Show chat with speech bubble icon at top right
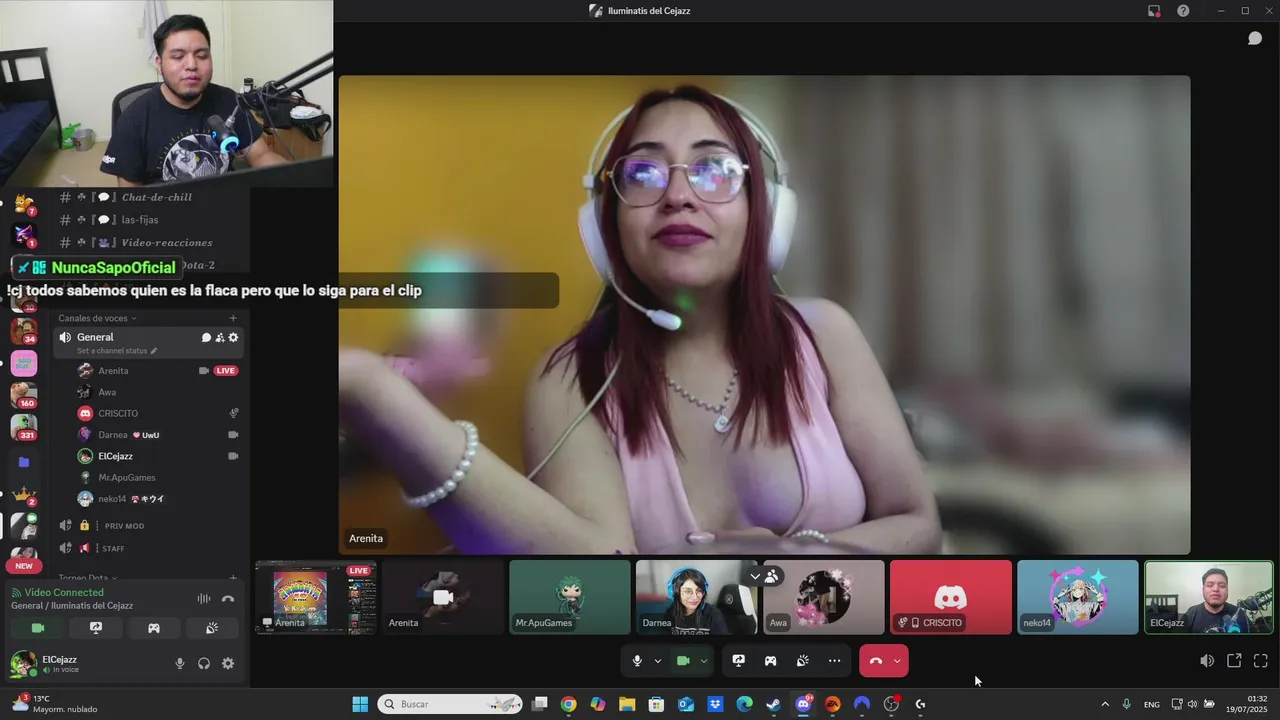The width and height of the screenshot is (1280, 720). [x=1255, y=38]
